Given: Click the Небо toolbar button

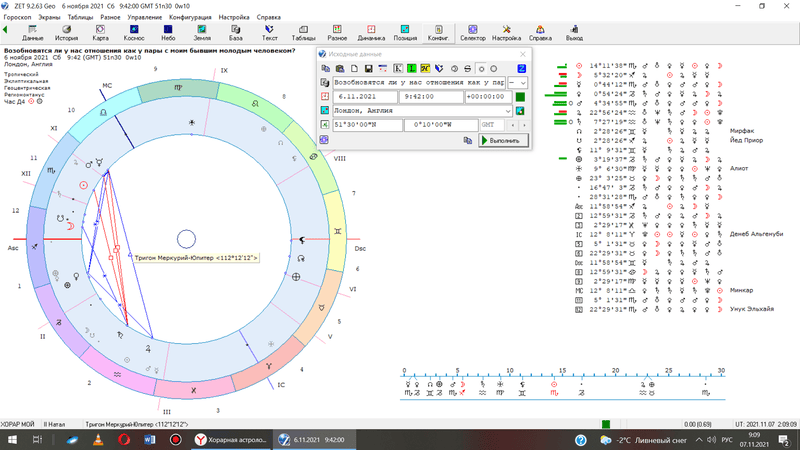Looking at the screenshot, I should 167,33.
